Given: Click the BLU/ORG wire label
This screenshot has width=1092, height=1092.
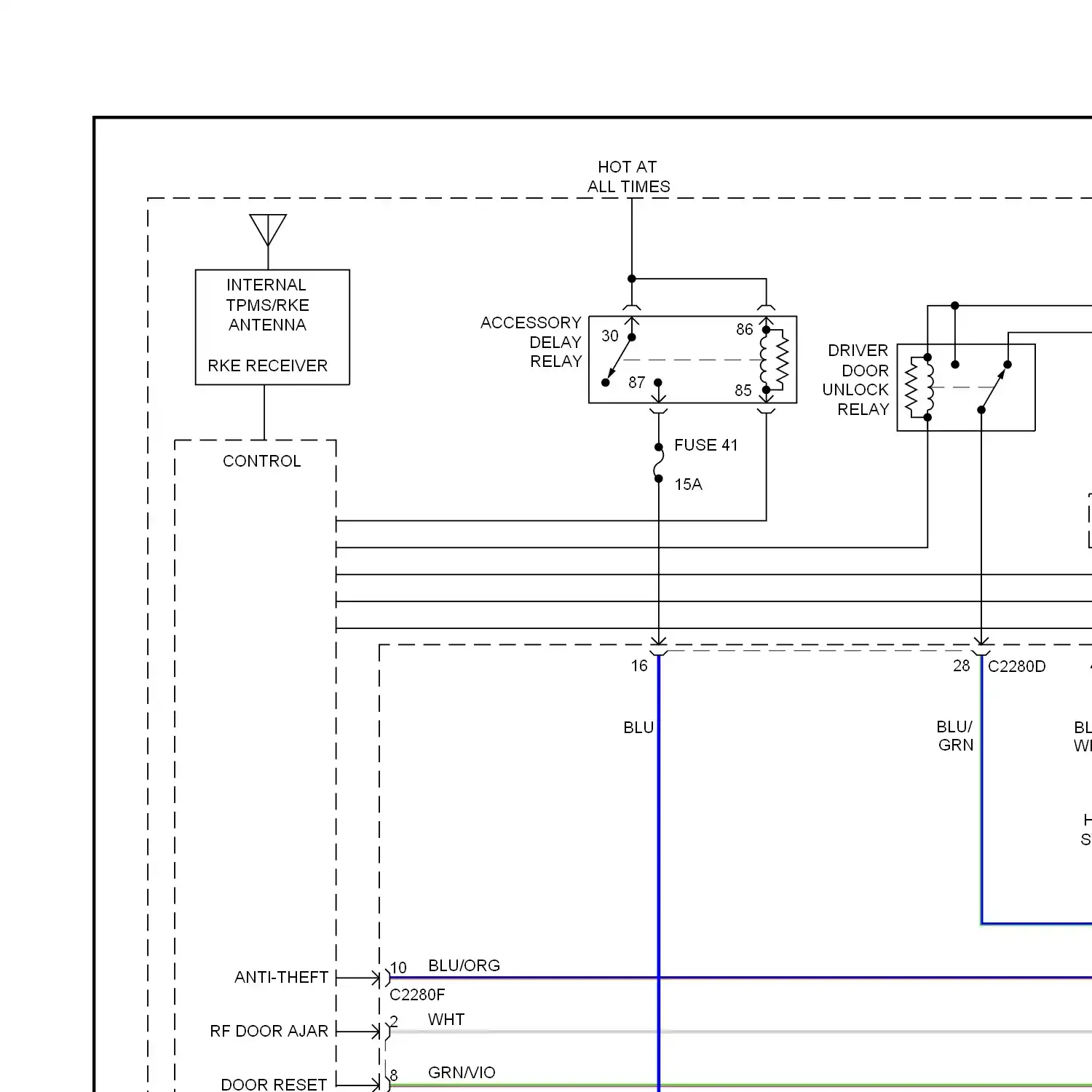Looking at the screenshot, I should pyautogui.click(x=464, y=965).
